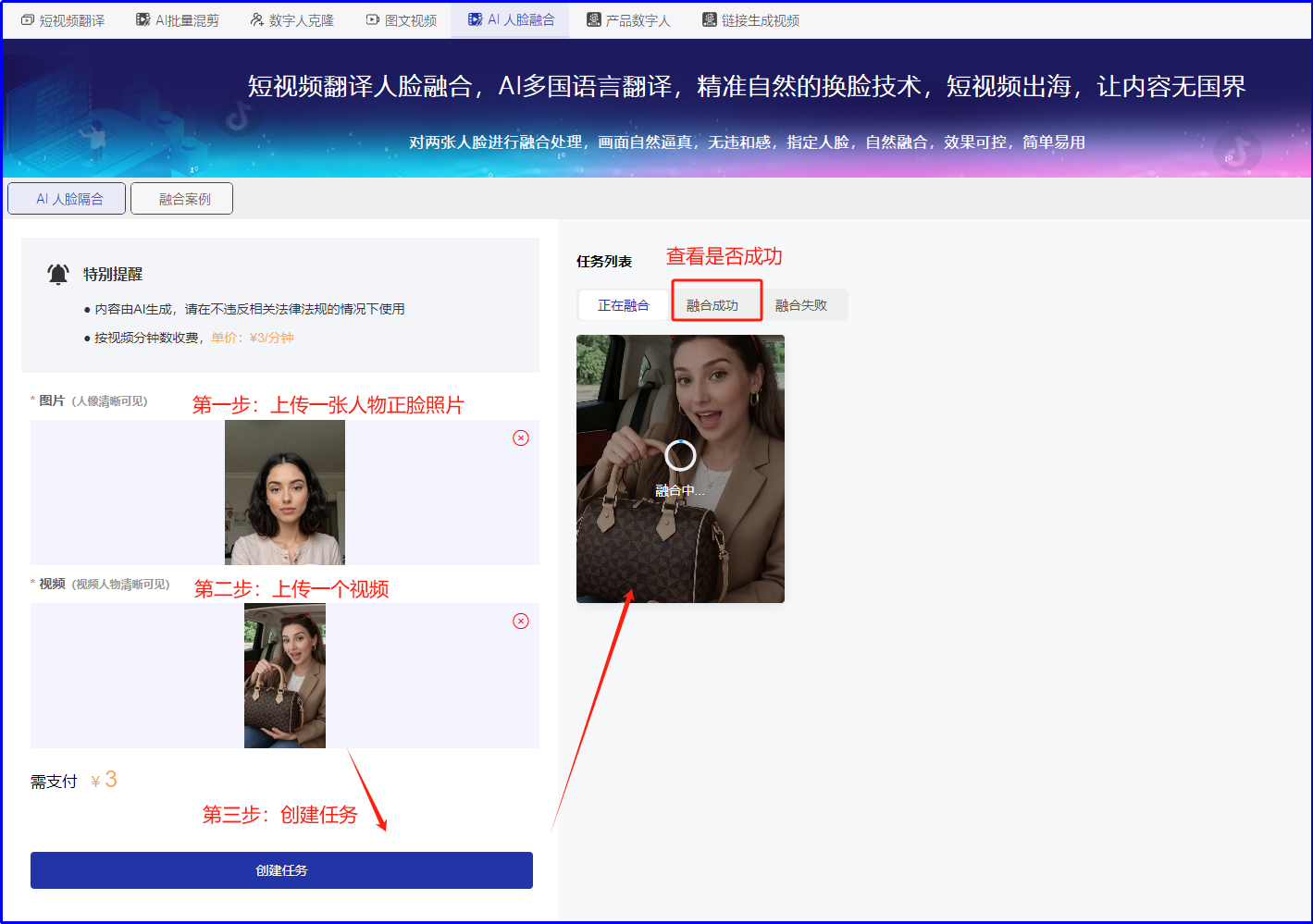Click the 特别提醒 alarm bell icon
Image resolution: width=1313 pixels, height=924 pixels.
pos(58,274)
